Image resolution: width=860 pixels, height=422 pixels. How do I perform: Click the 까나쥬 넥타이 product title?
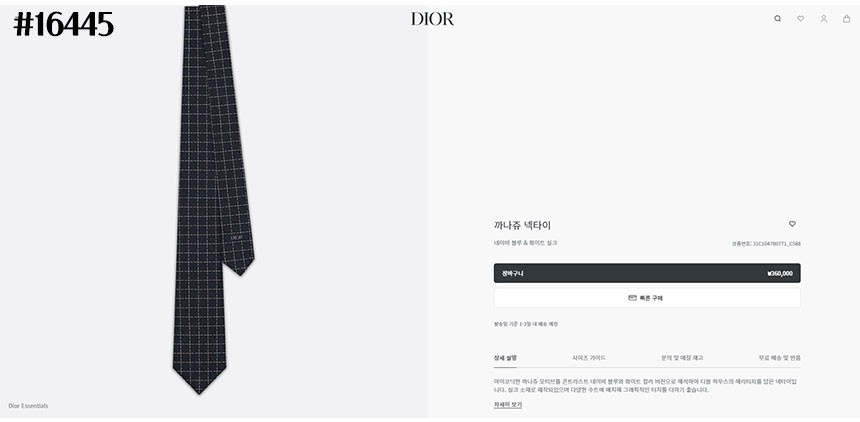(x=522, y=225)
